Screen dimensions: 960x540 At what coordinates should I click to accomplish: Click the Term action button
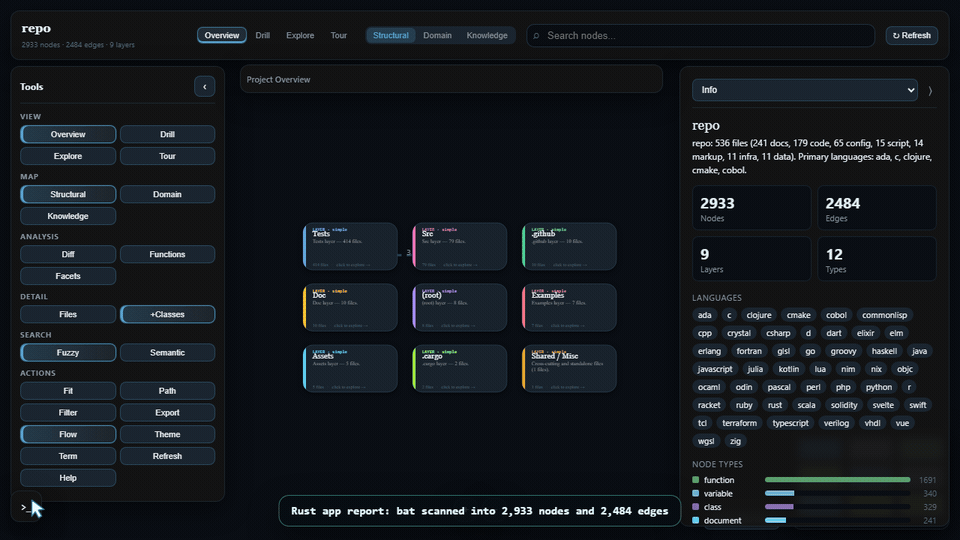tap(68, 456)
